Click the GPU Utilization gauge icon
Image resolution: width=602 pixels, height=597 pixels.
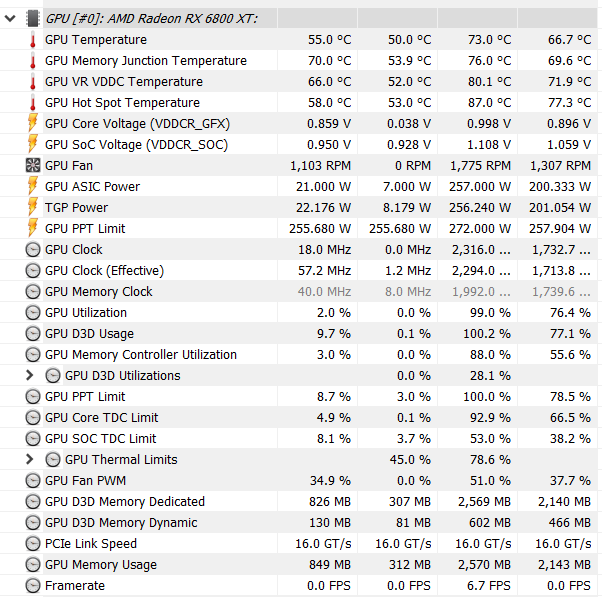[33, 313]
